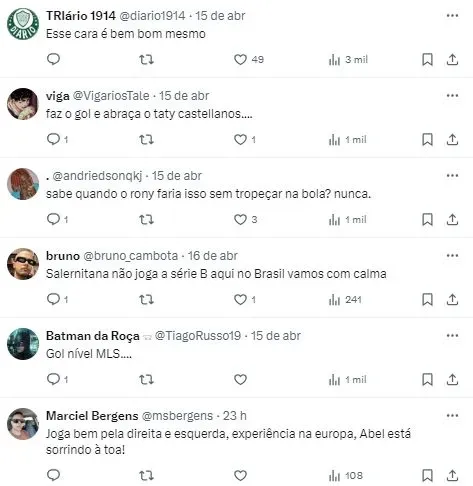Share the Batman da Roça tweet

452,379
